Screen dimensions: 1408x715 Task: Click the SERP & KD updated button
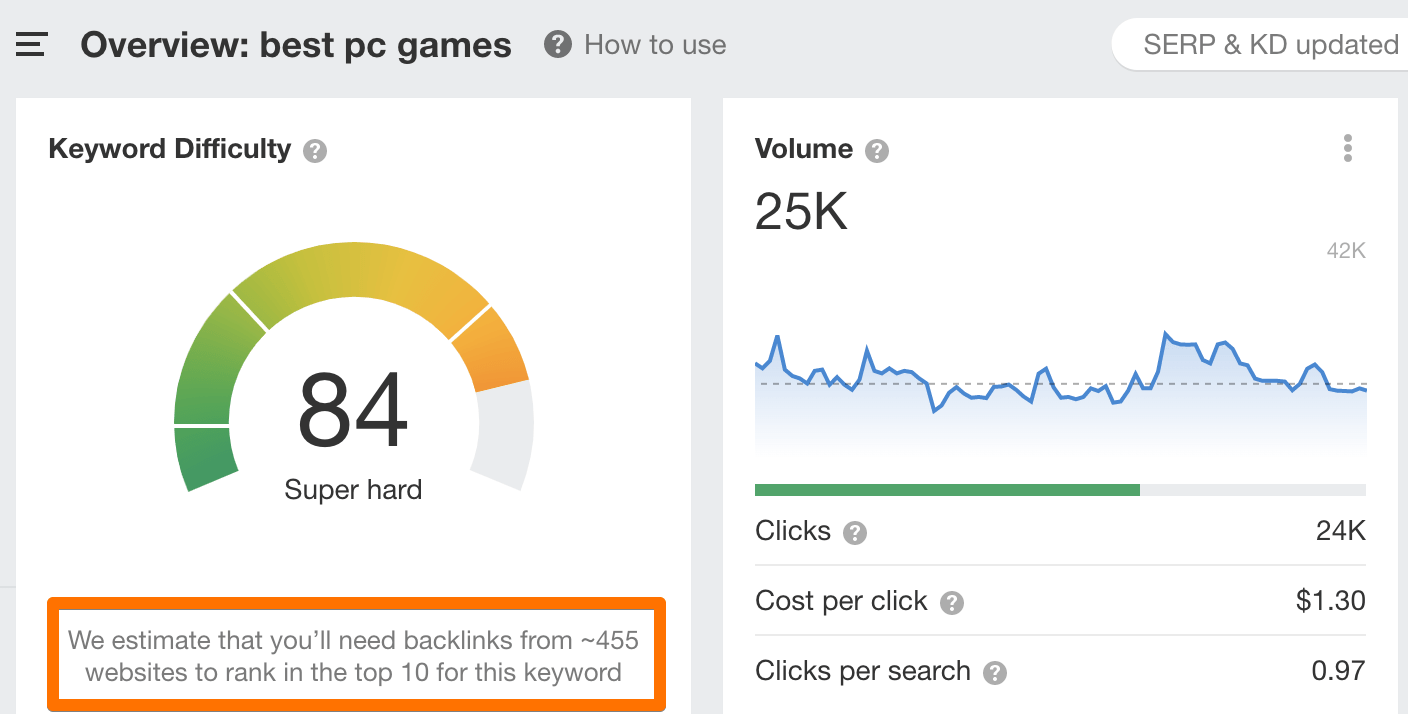[x=1272, y=44]
